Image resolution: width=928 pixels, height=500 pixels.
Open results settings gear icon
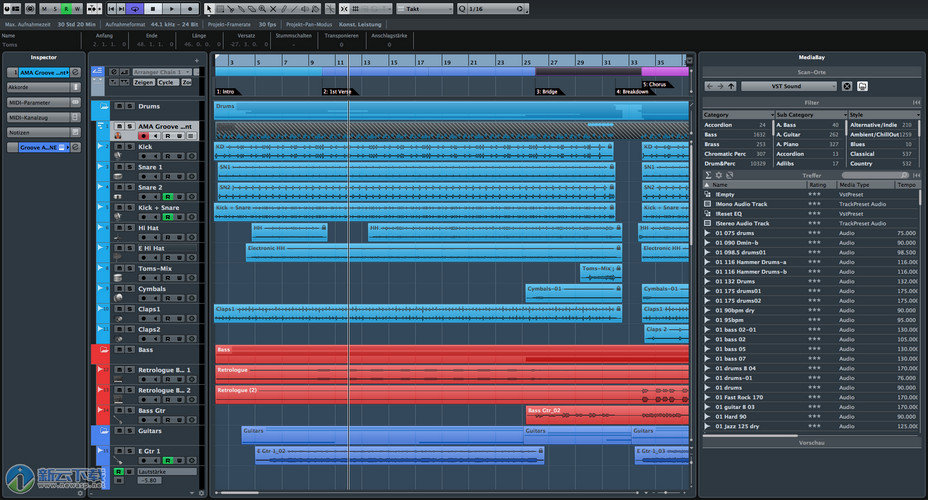(x=718, y=175)
